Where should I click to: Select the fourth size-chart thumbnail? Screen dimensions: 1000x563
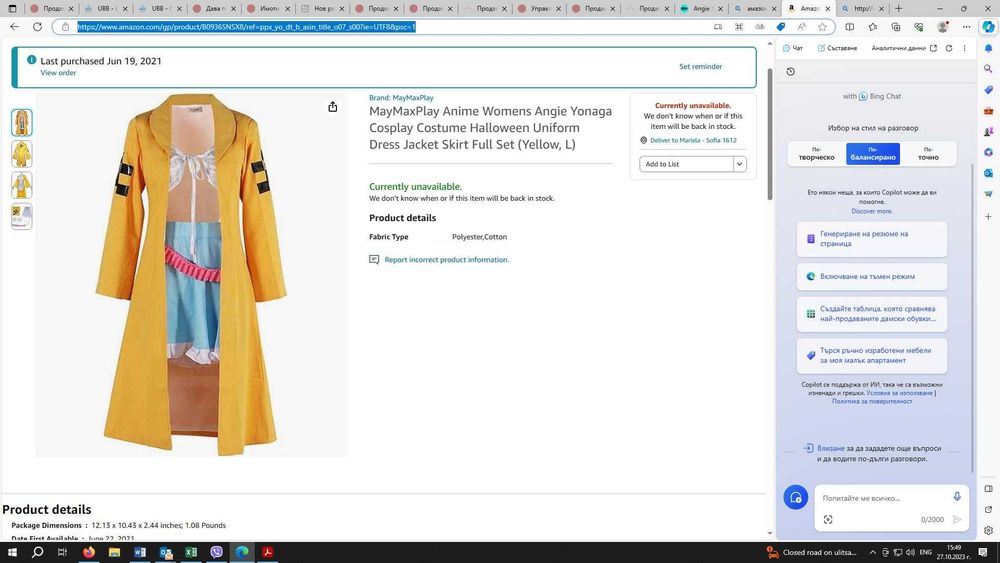[22, 216]
